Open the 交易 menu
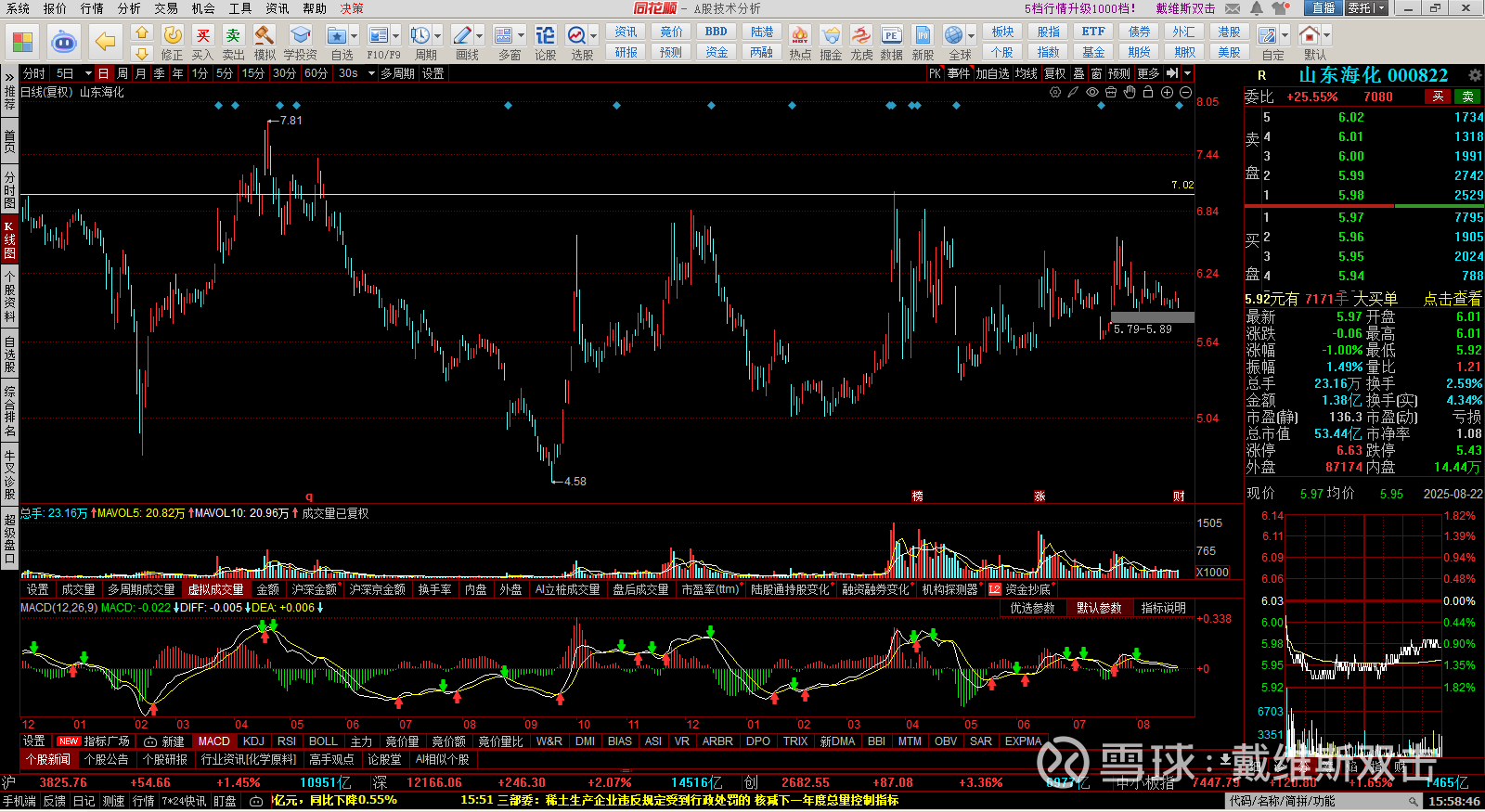This screenshot has height=812, width=1485. pyautogui.click(x=166, y=8)
